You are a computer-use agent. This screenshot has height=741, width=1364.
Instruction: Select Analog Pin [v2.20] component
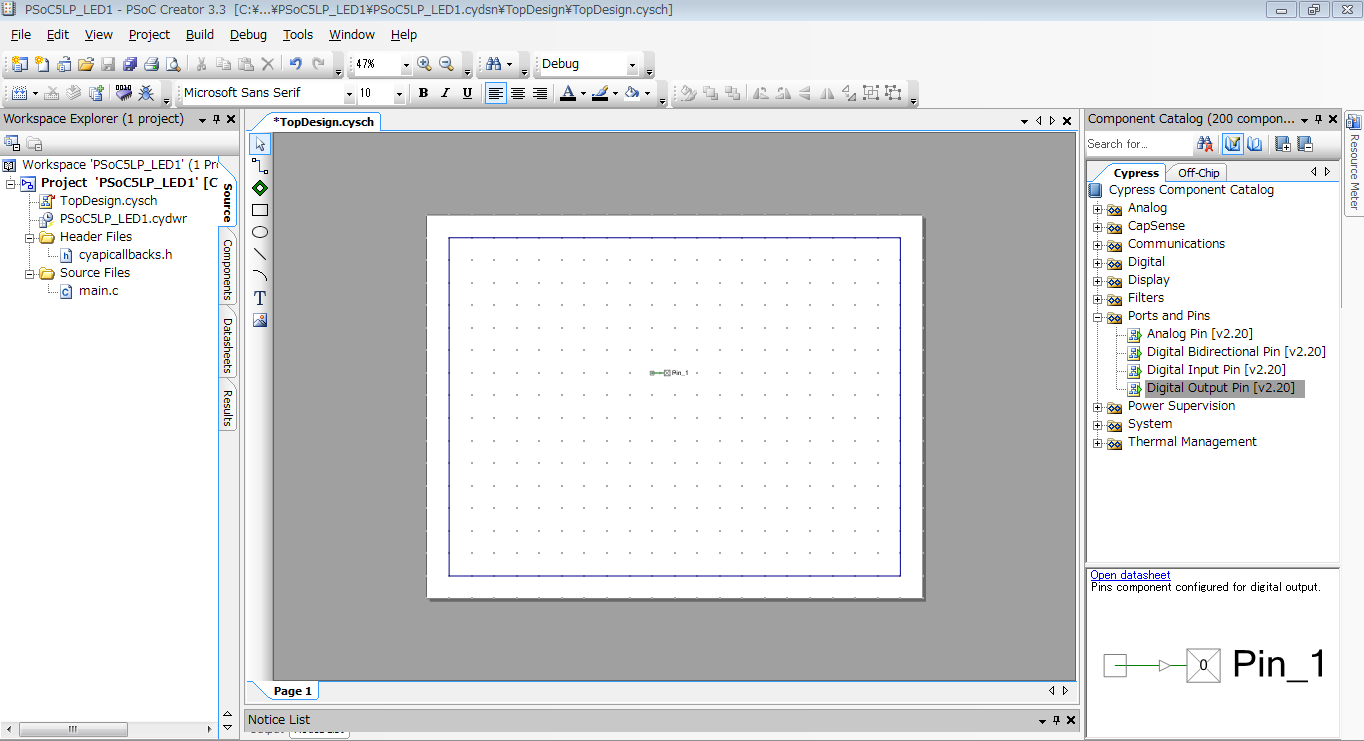[x=1199, y=334]
